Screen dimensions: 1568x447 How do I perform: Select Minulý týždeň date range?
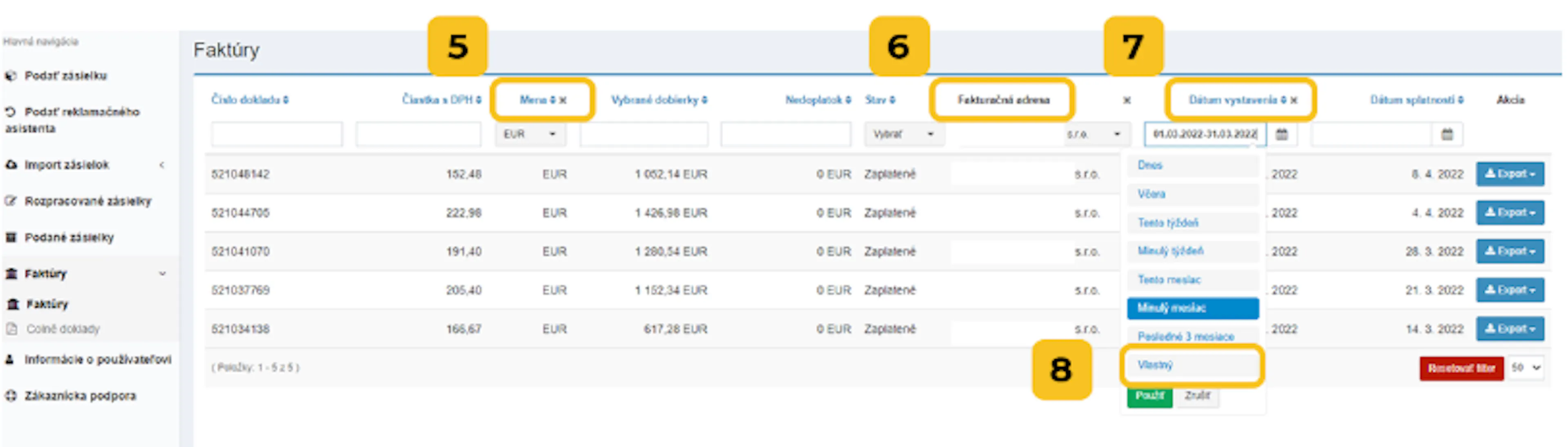1193,251
